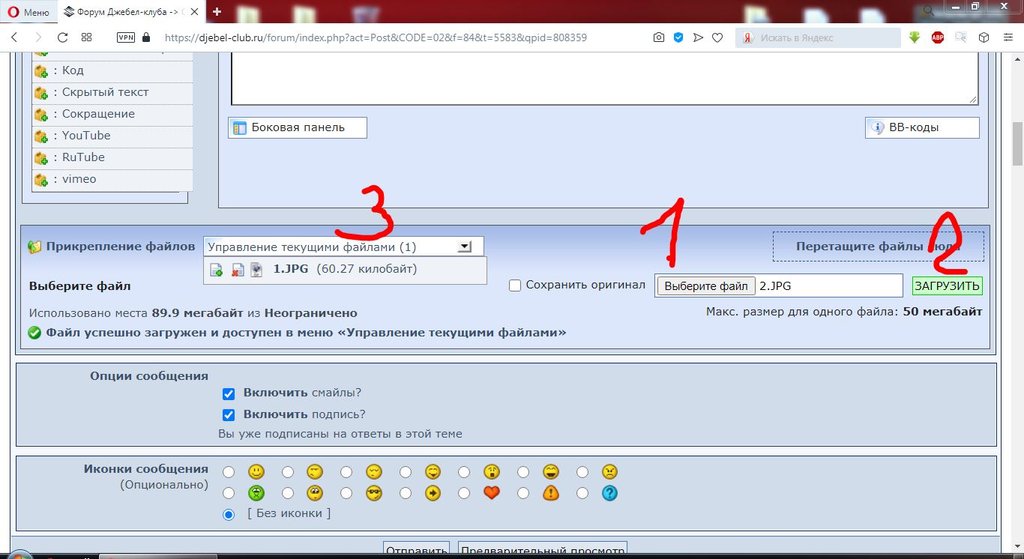
Task: Uncheck «Включить смайлы?» option
Action: pyautogui.click(x=229, y=394)
